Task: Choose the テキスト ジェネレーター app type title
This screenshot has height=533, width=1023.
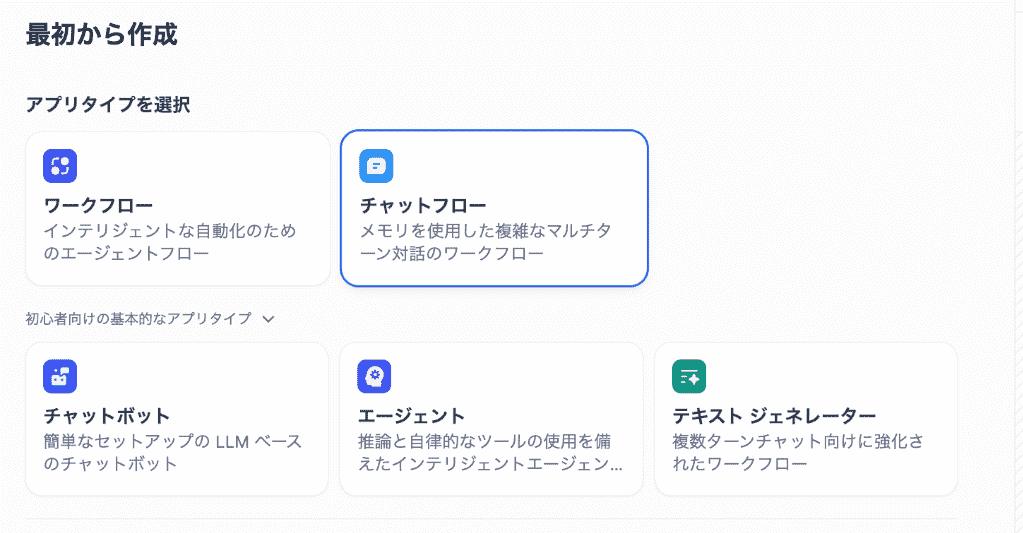Action: point(774,416)
